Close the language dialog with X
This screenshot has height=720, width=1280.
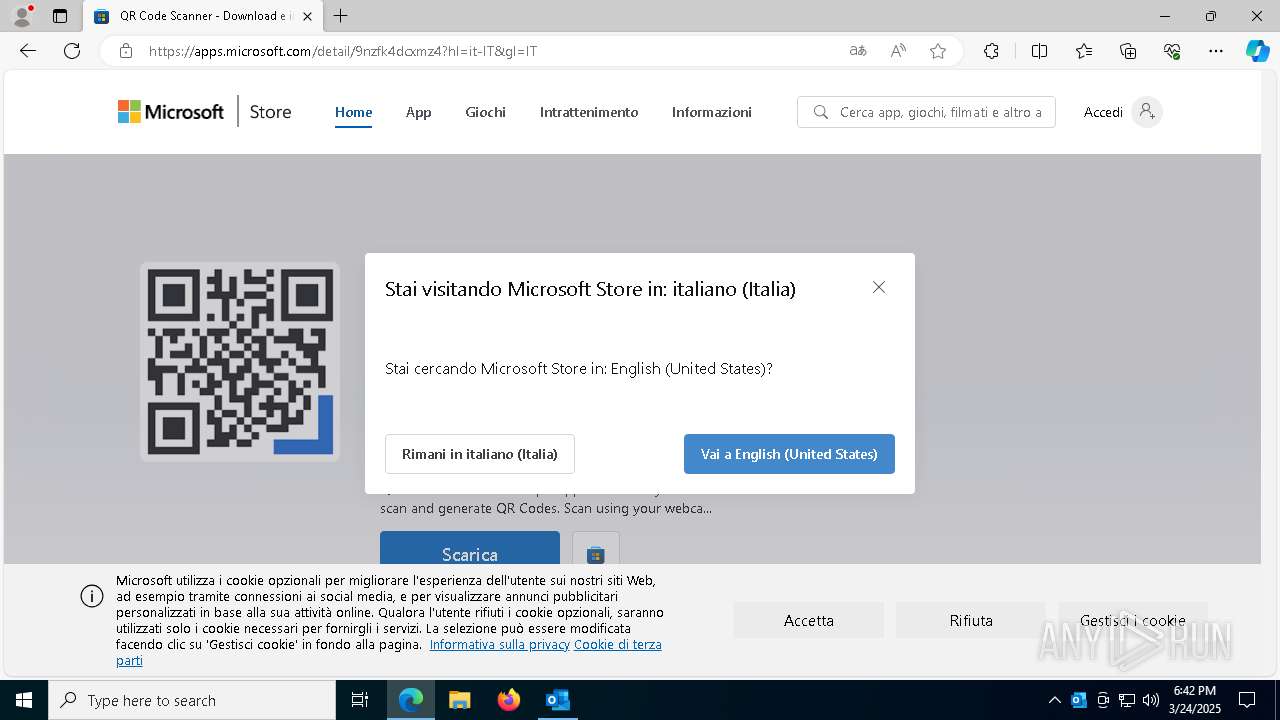coord(879,287)
